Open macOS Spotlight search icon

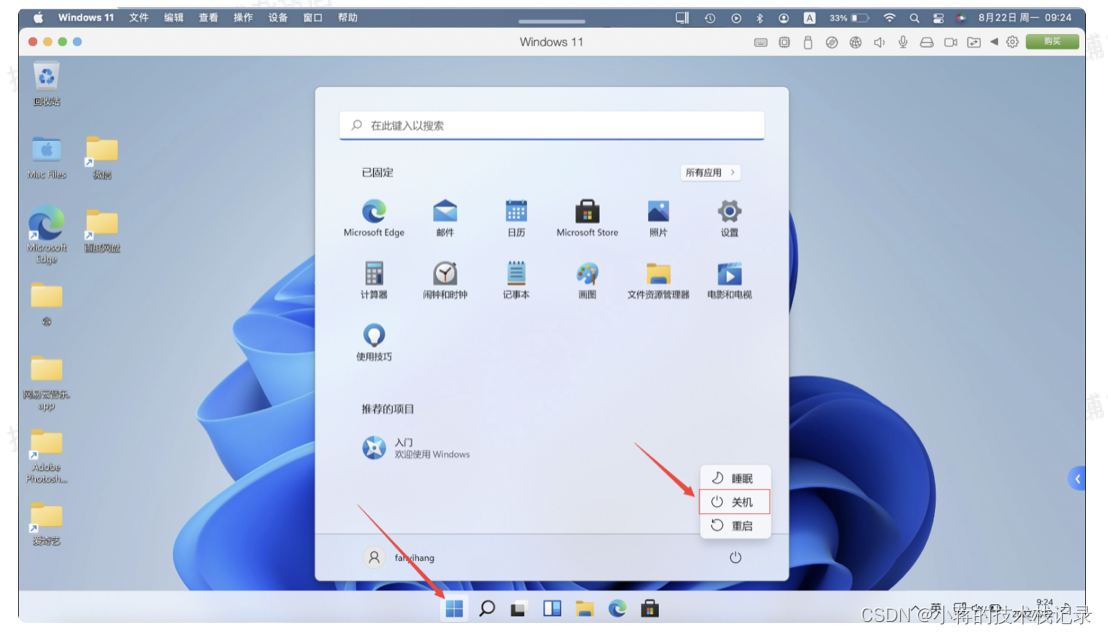coord(914,18)
